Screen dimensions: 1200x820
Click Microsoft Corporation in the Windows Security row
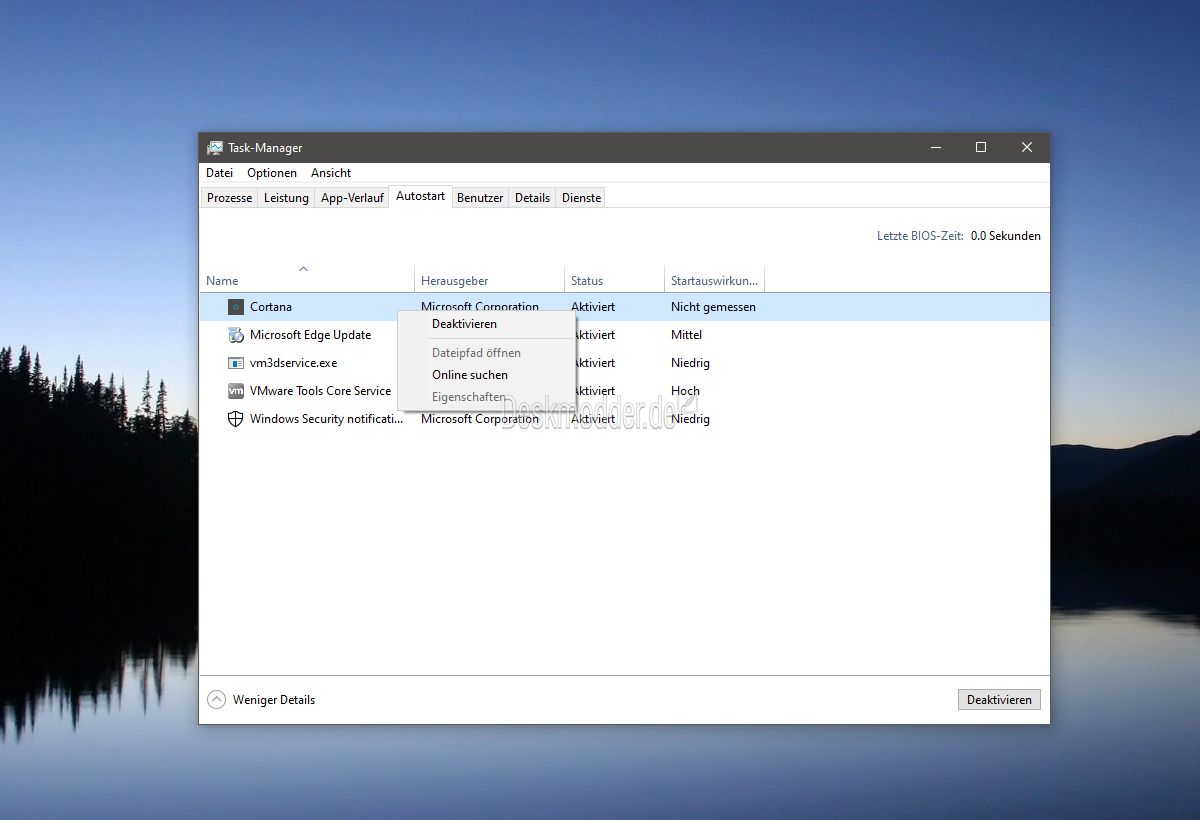click(x=480, y=419)
